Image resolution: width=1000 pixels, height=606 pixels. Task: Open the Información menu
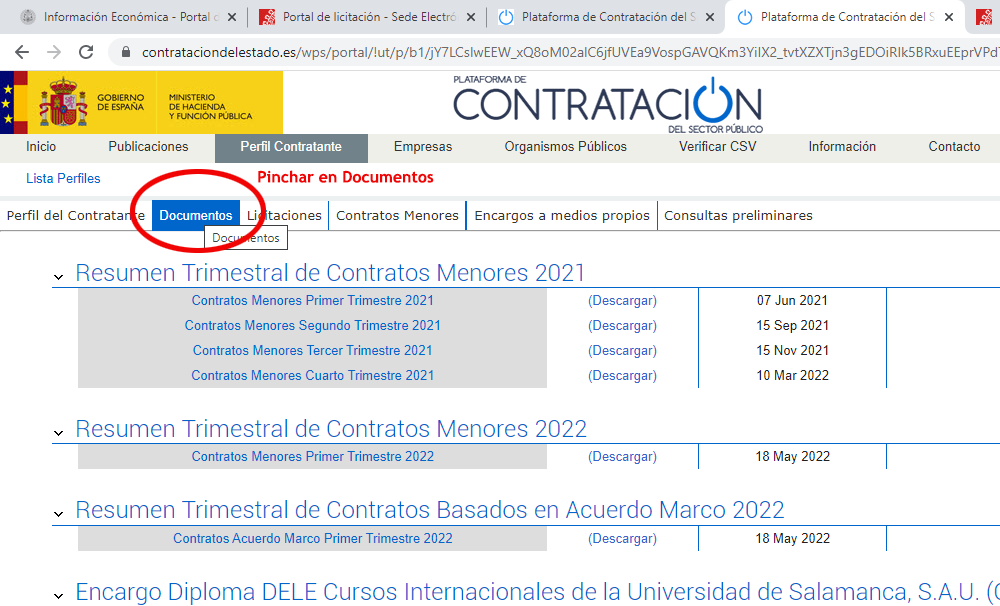click(x=842, y=147)
